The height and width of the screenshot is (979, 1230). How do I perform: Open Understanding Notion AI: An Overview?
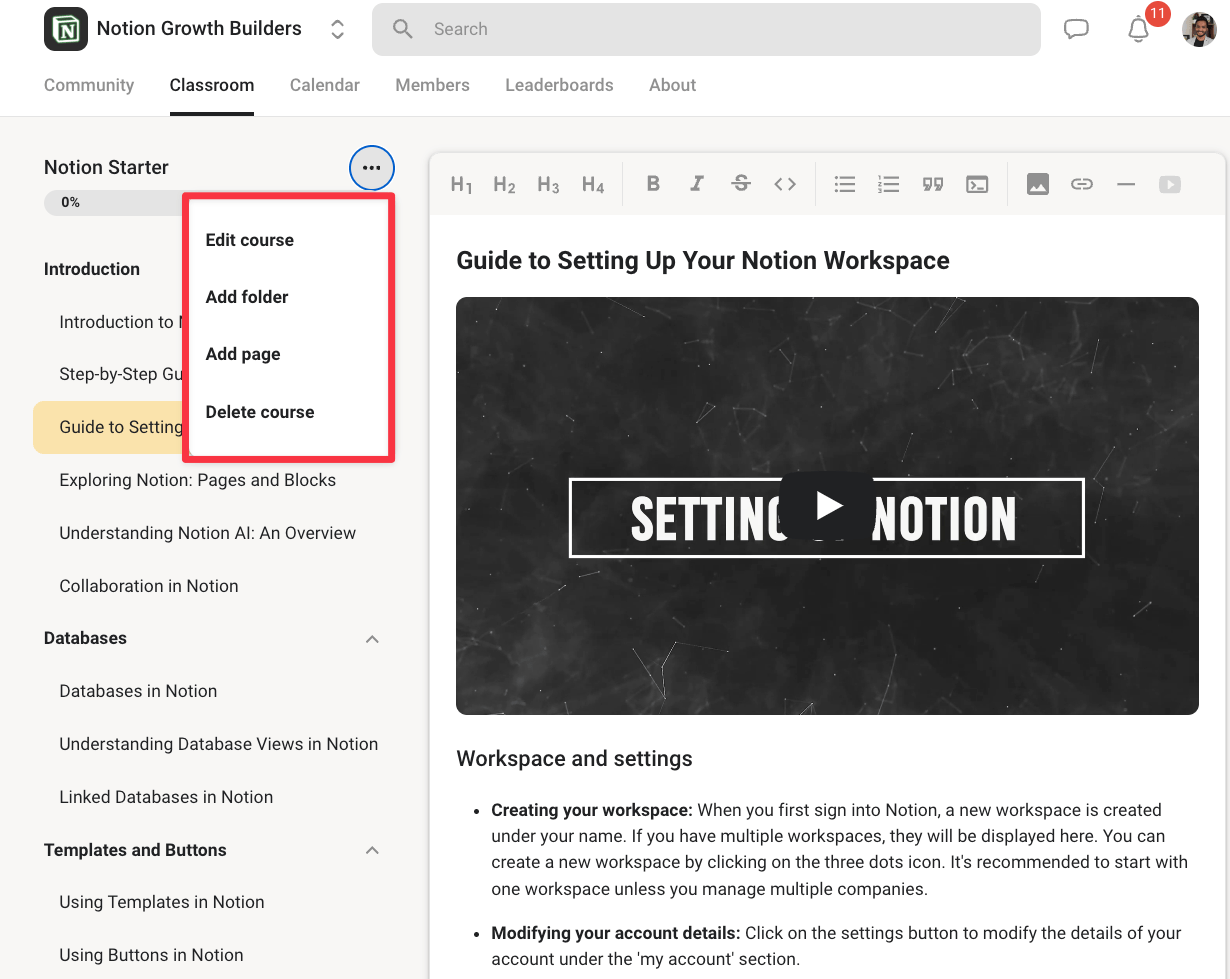(208, 533)
